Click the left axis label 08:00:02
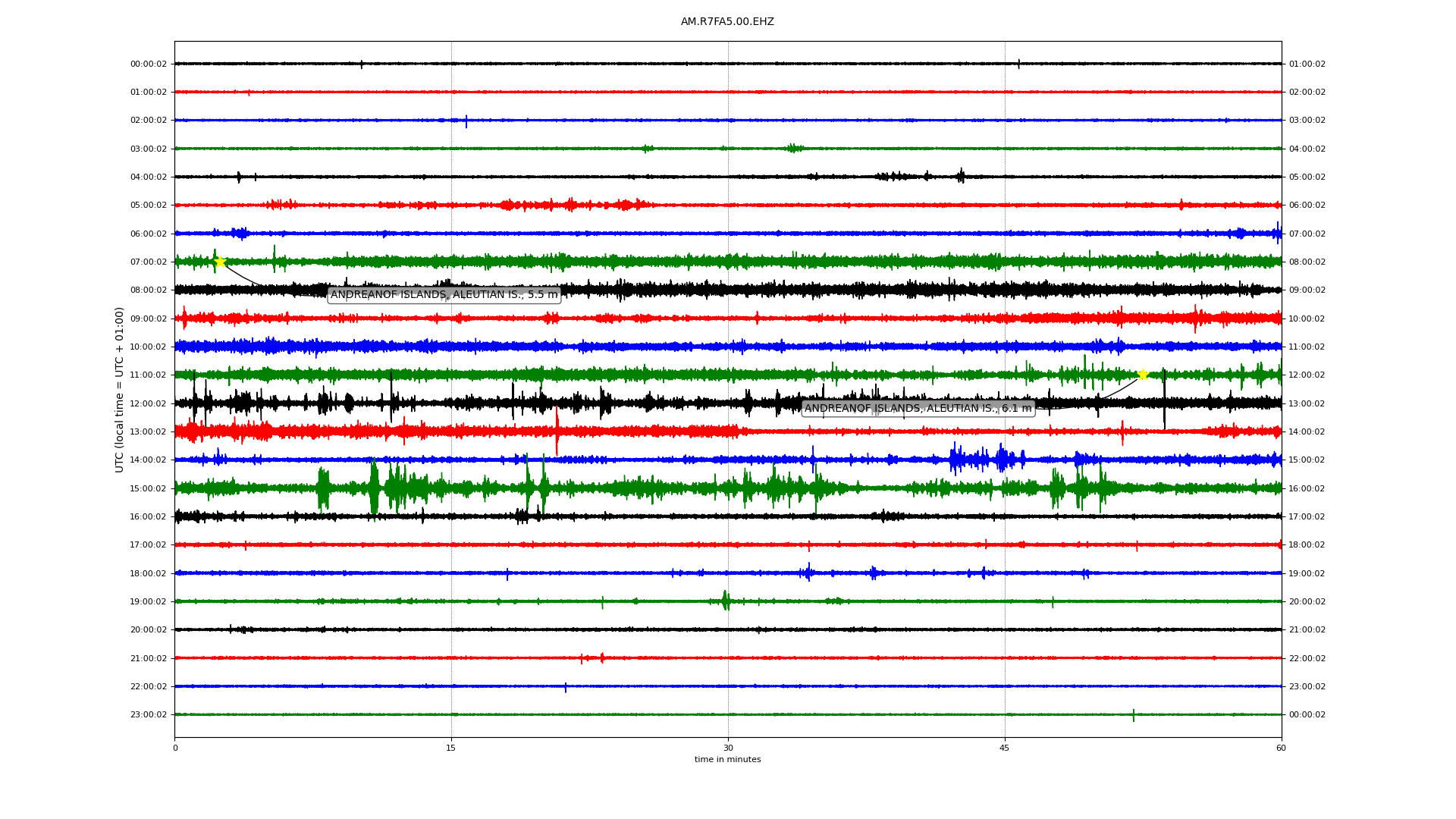The image size is (1456, 819). point(149,290)
